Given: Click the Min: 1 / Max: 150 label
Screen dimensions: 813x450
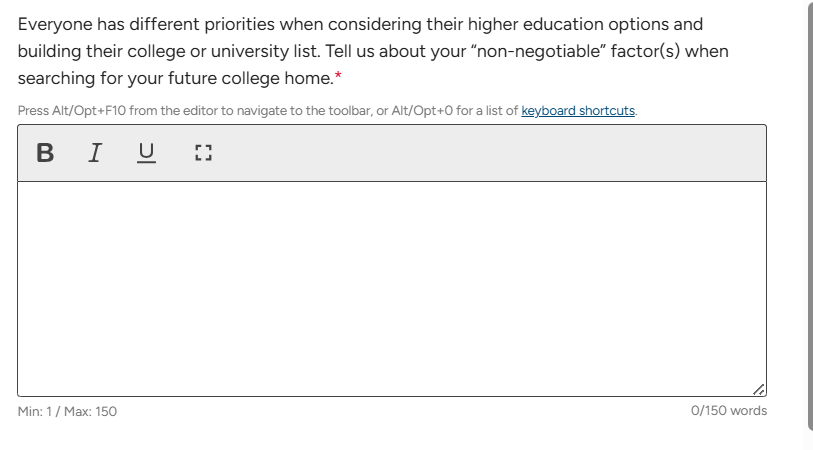Looking at the screenshot, I should [x=67, y=411].
